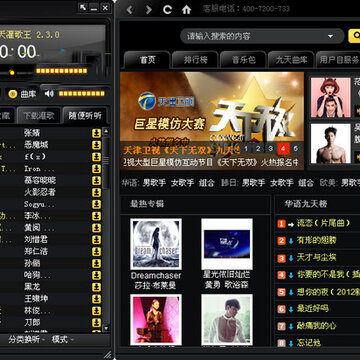360x360 pixels.
Task: Download the 黑龙 track with its yellow icon
Action: click(x=96, y=287)
